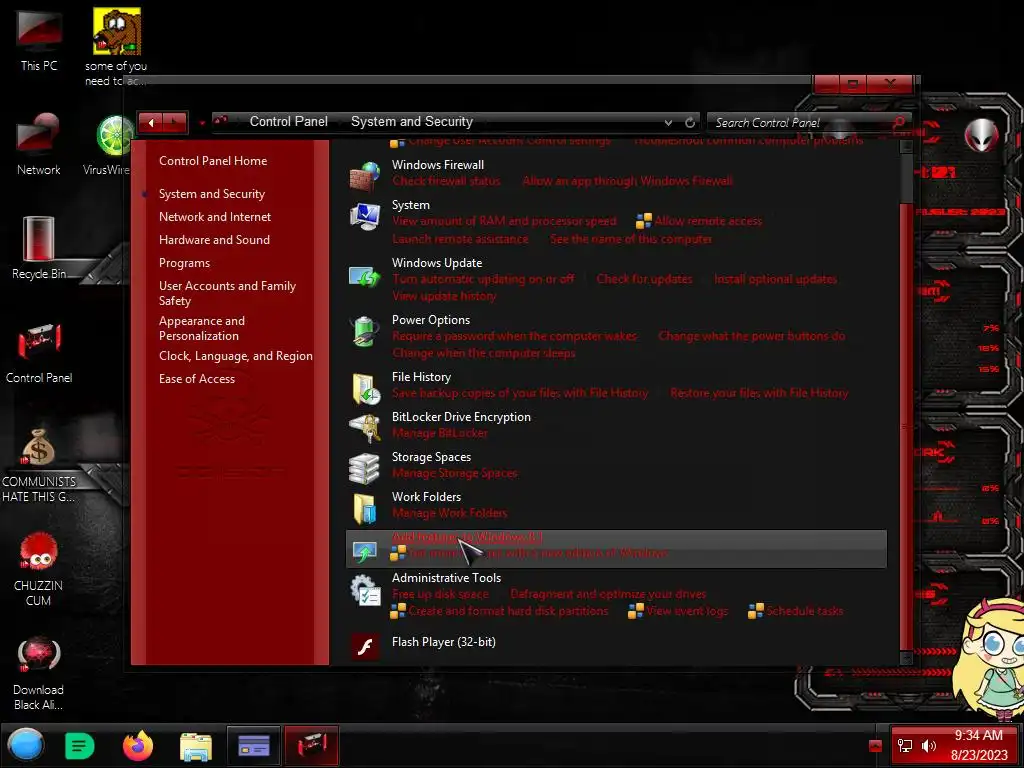Click the System and Security breadcrumb
The width and height of the screenshot is (1024, 768).
point(411,121)
